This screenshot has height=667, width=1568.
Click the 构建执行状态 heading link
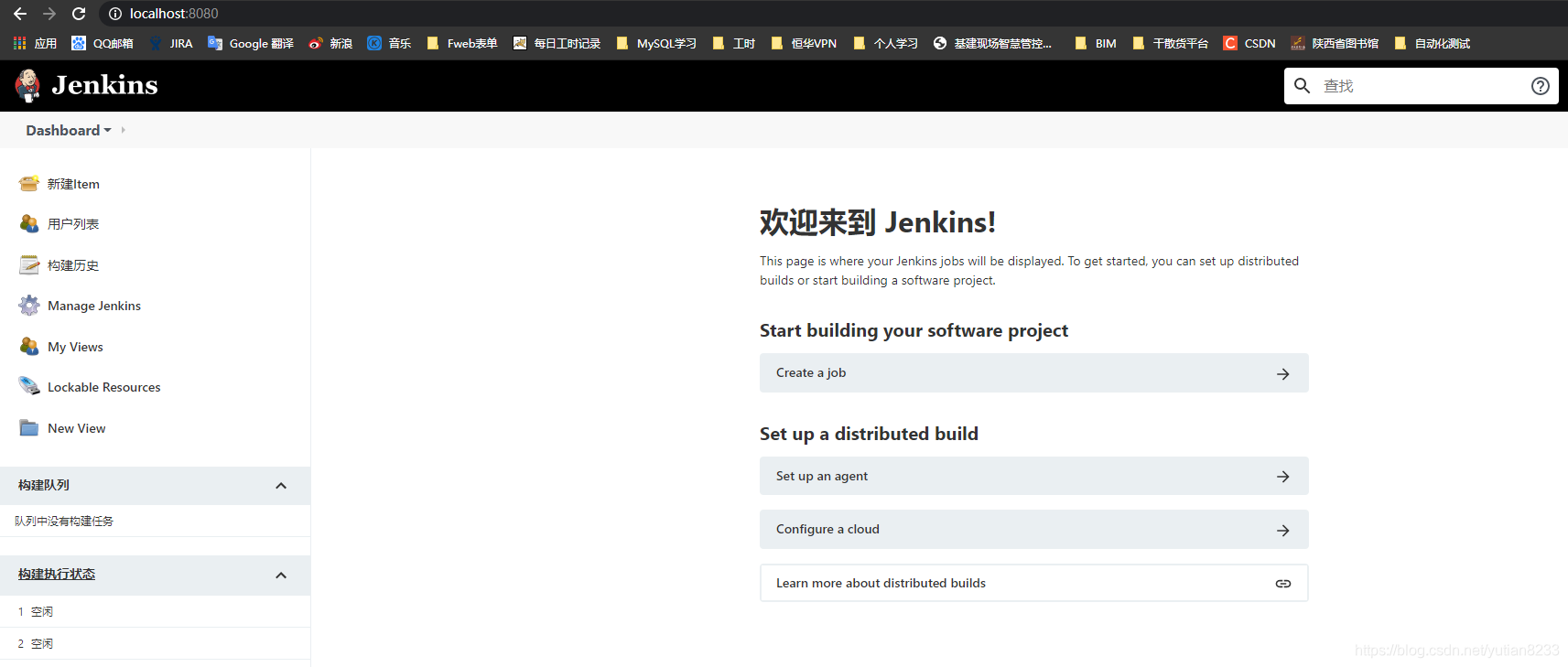57,574
